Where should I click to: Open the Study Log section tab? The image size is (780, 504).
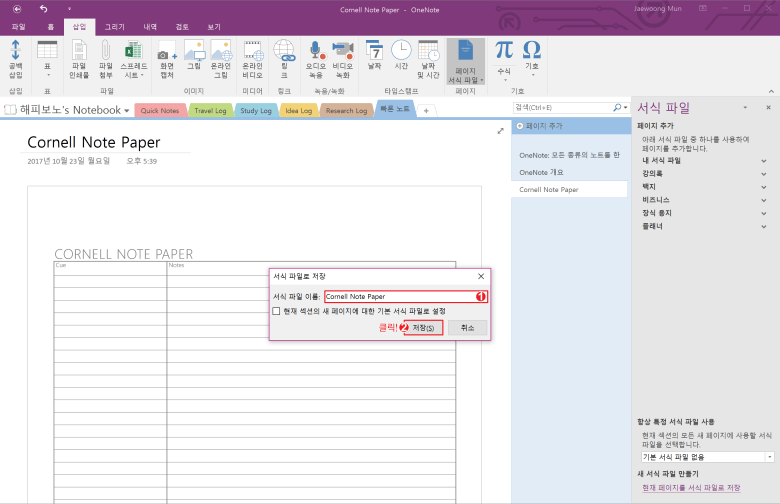[x=256, y=110]
